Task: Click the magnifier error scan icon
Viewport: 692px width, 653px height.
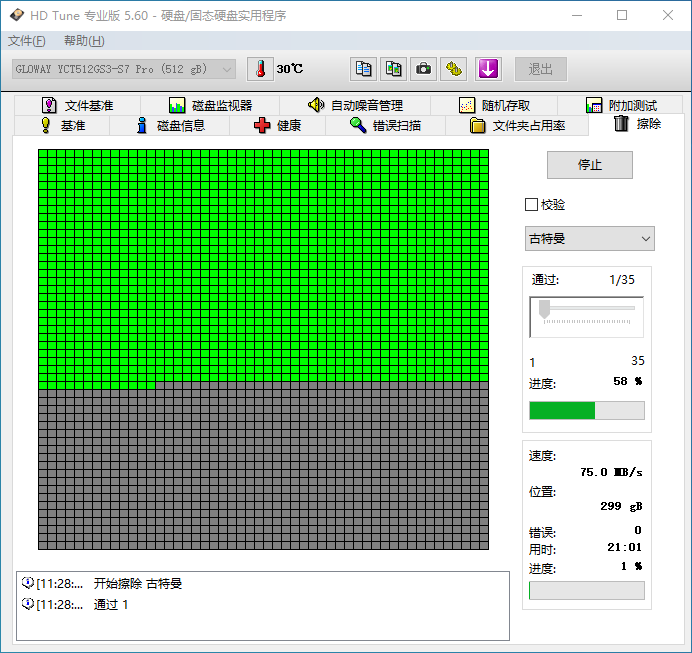Action: click(x=358, y=125)
